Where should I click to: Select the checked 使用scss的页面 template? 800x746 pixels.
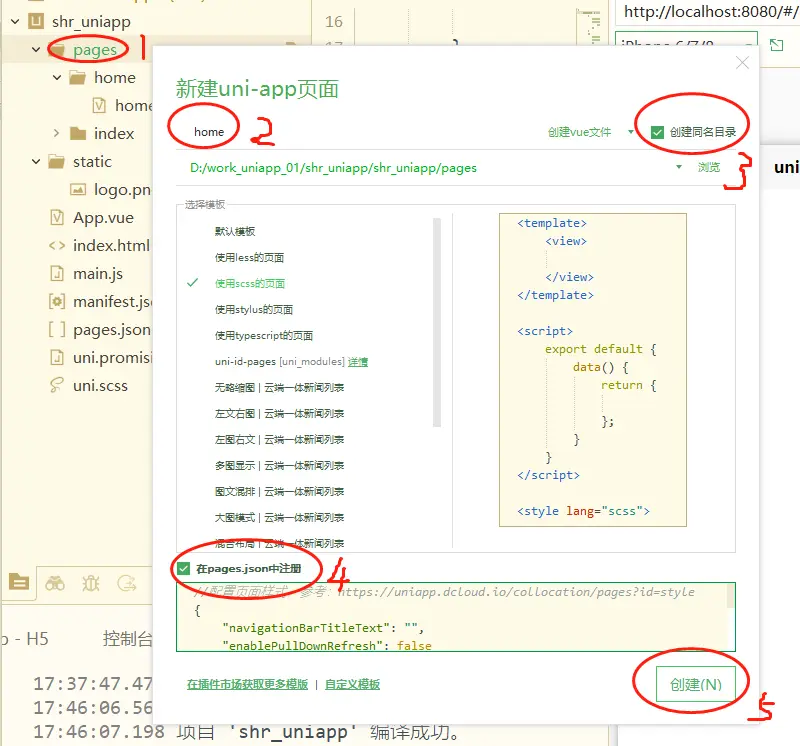[250, 284]
